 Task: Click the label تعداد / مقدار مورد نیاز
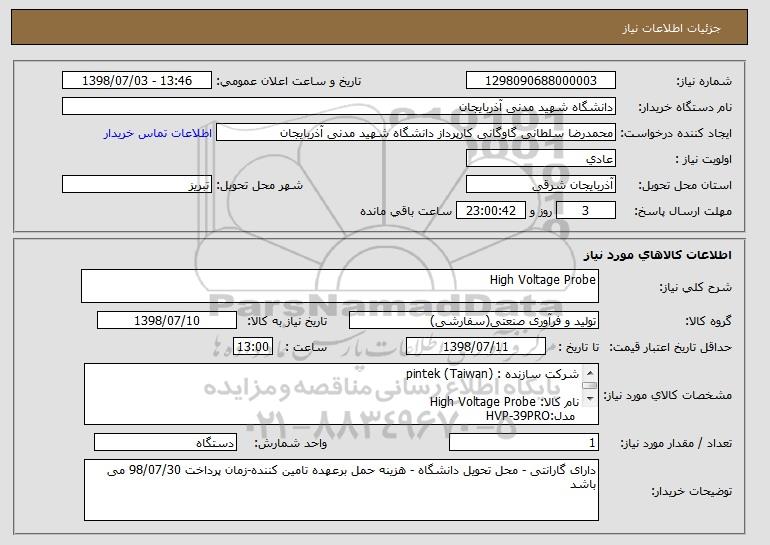[x=676, y=444]
